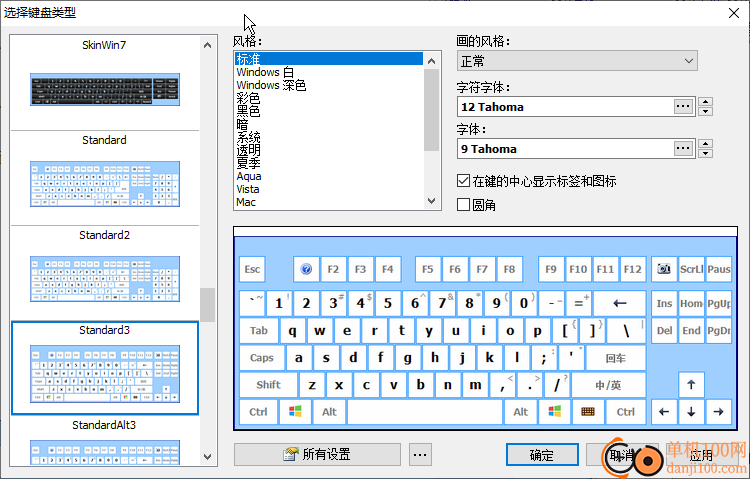The image size is (750, 479).
Task: Click the F5 key on the preview keyboard
Action: click(x=428, y=269)
